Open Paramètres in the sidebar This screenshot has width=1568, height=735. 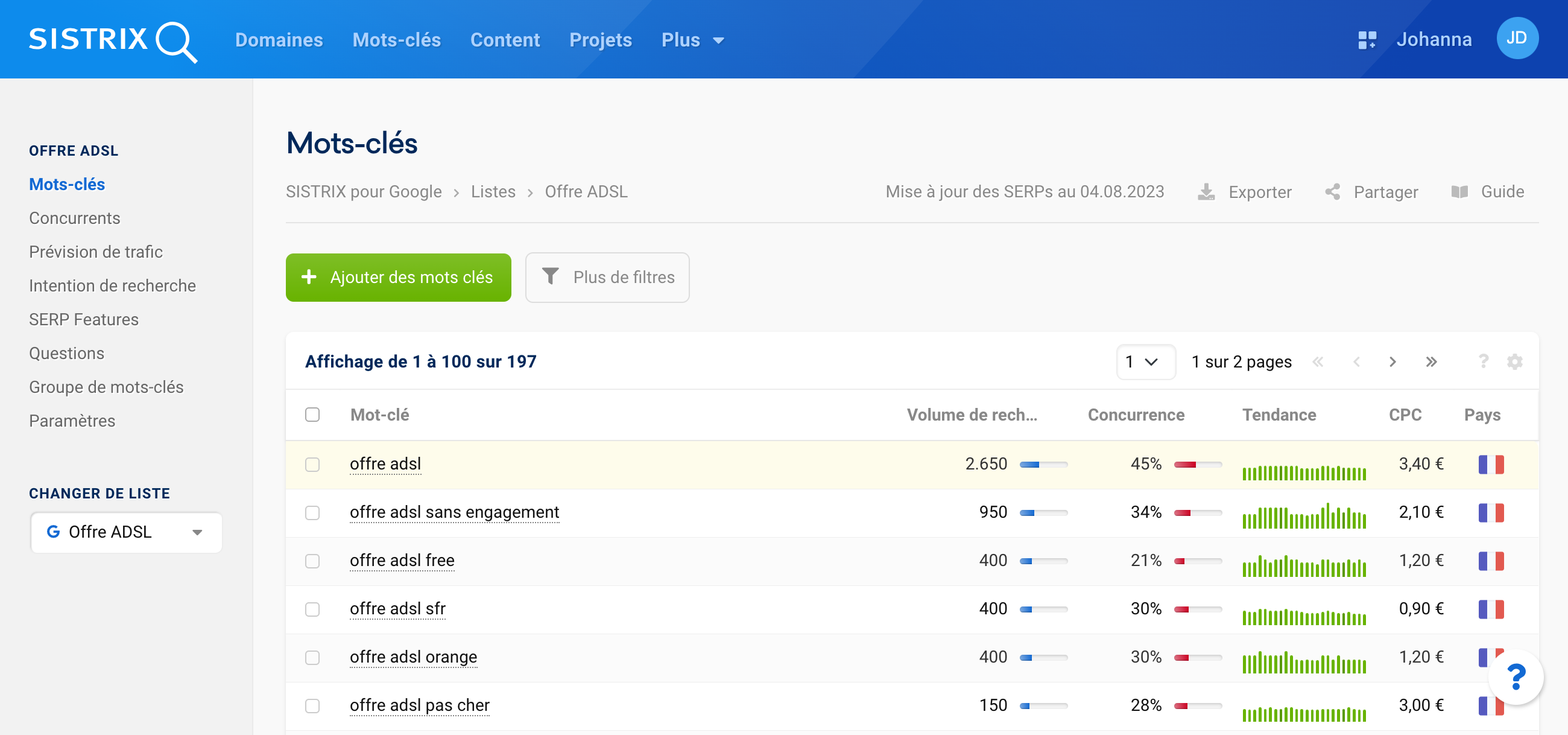[72, 421]
